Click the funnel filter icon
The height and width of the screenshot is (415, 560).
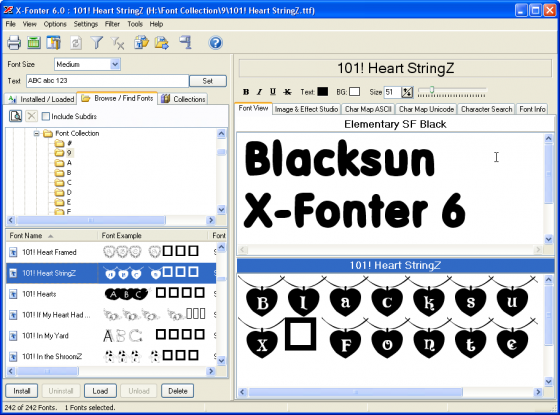[96, 43]
